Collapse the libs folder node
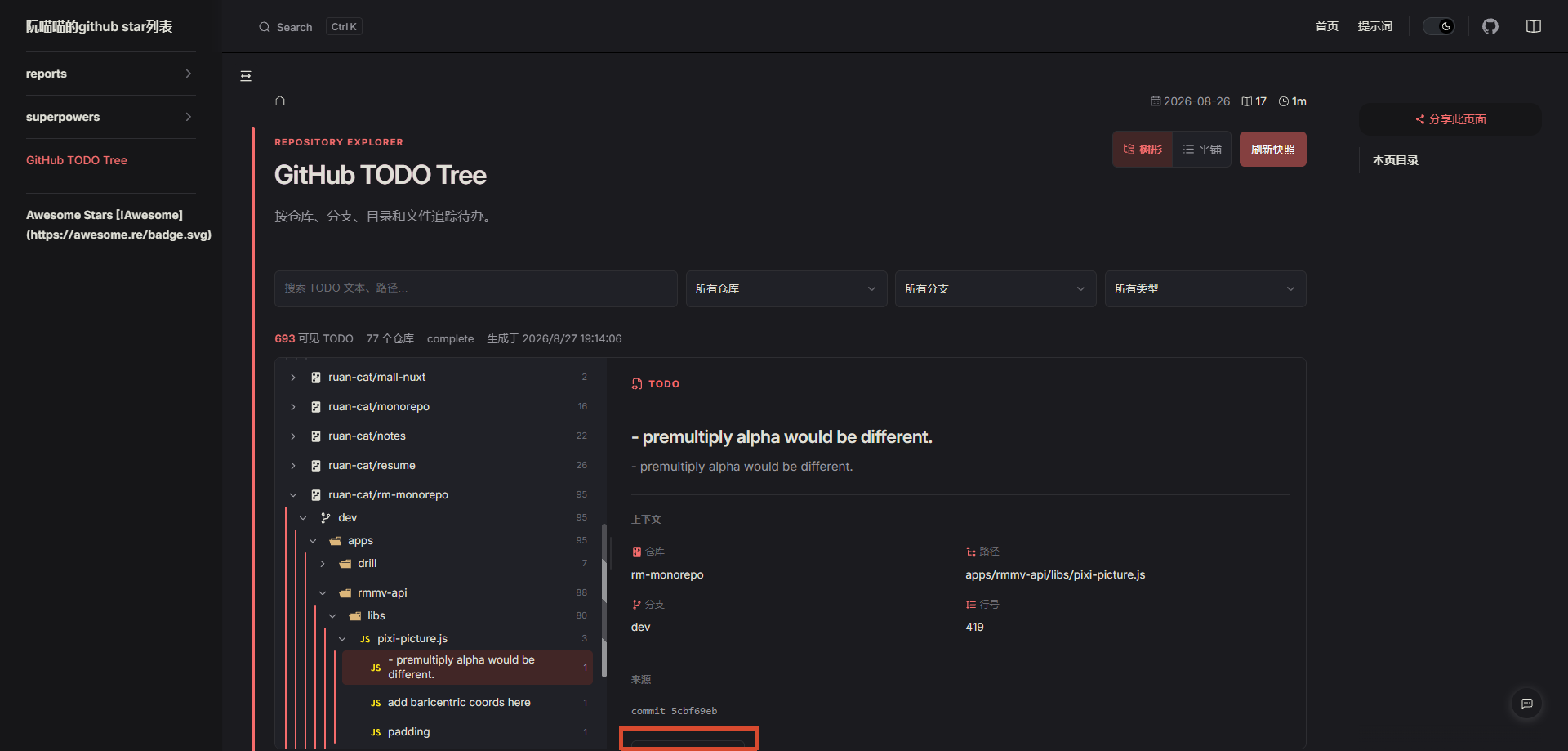Viewport: 1568px width, 751px height. click(332, 616)
